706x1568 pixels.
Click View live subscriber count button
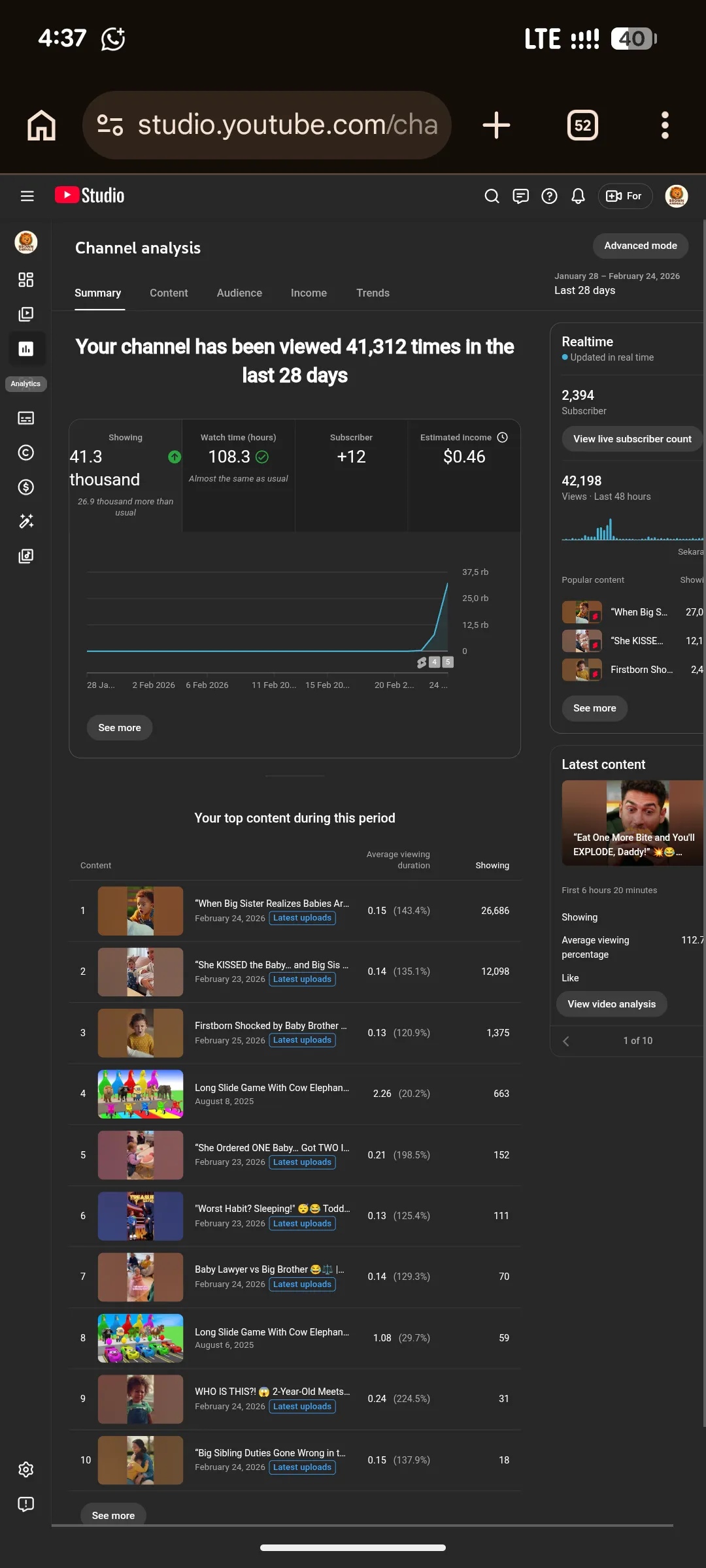[632, 439]
